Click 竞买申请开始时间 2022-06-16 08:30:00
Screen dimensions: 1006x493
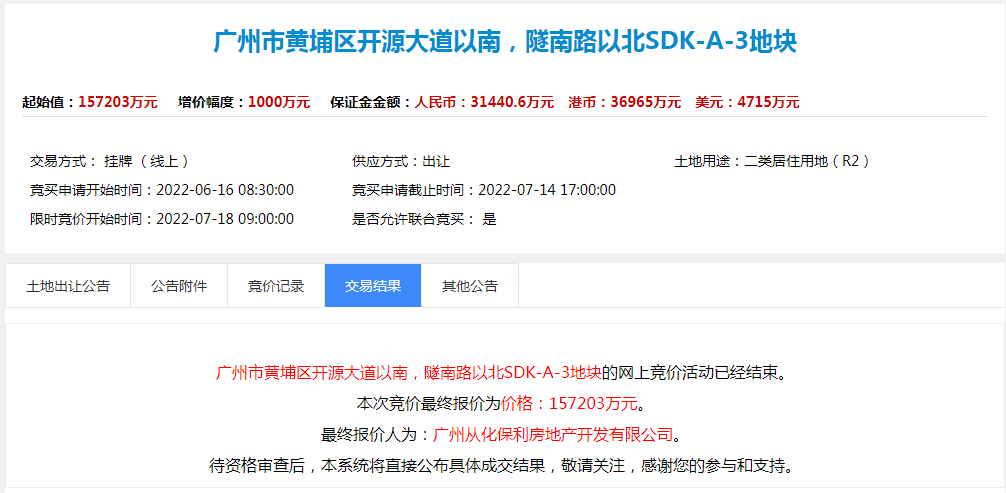(162, 190)
